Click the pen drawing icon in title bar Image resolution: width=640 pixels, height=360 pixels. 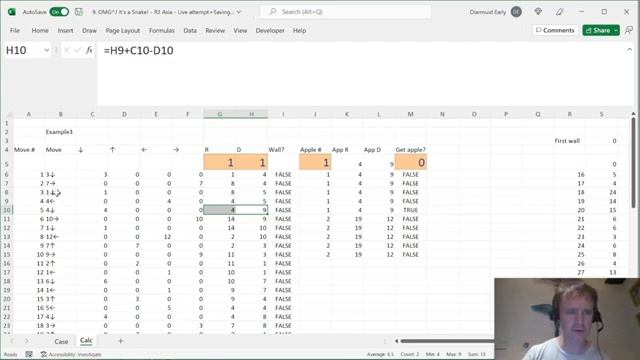pos(560,12)
